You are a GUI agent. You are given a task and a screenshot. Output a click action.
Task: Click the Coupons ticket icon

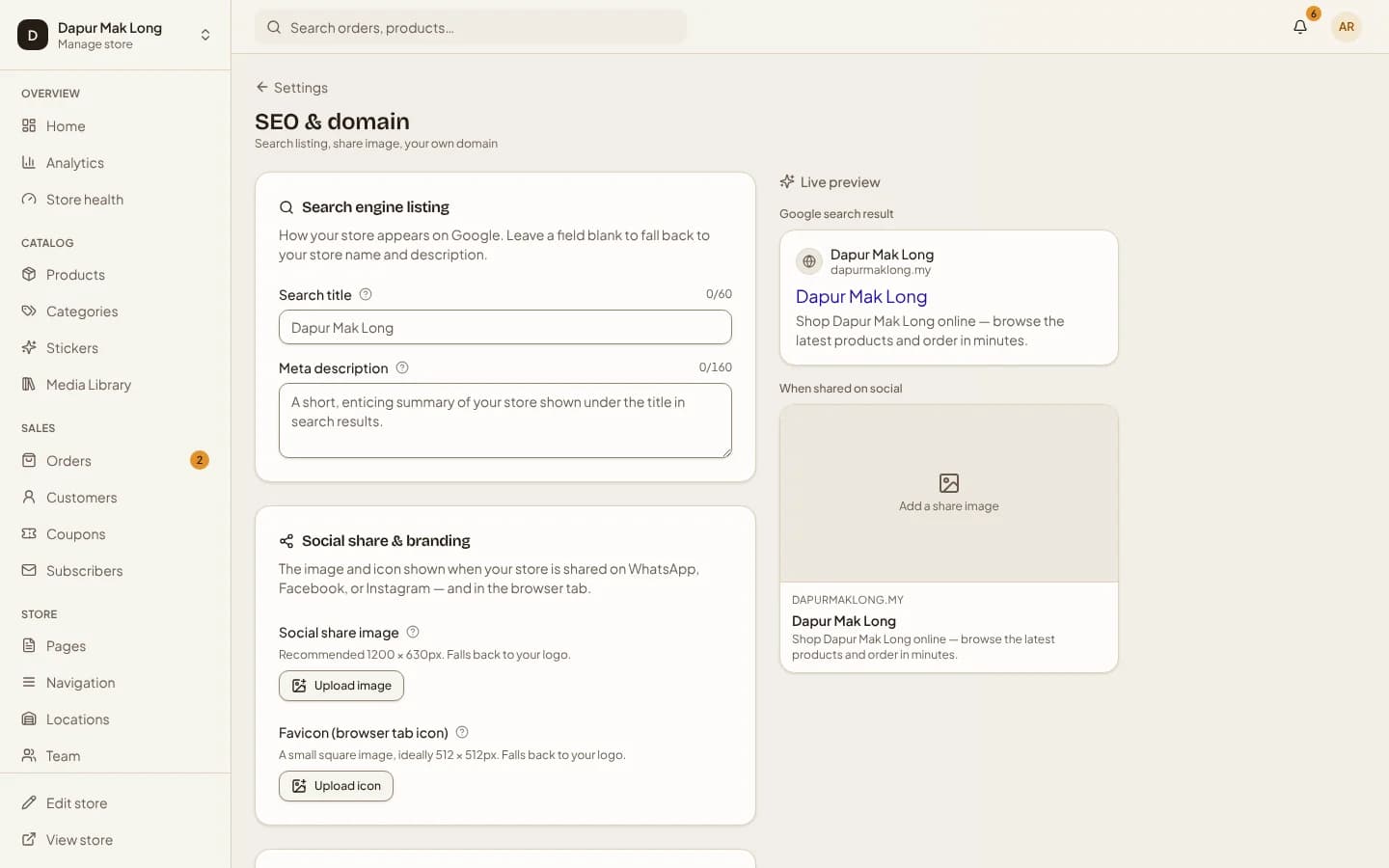click(x=29, y=534)
